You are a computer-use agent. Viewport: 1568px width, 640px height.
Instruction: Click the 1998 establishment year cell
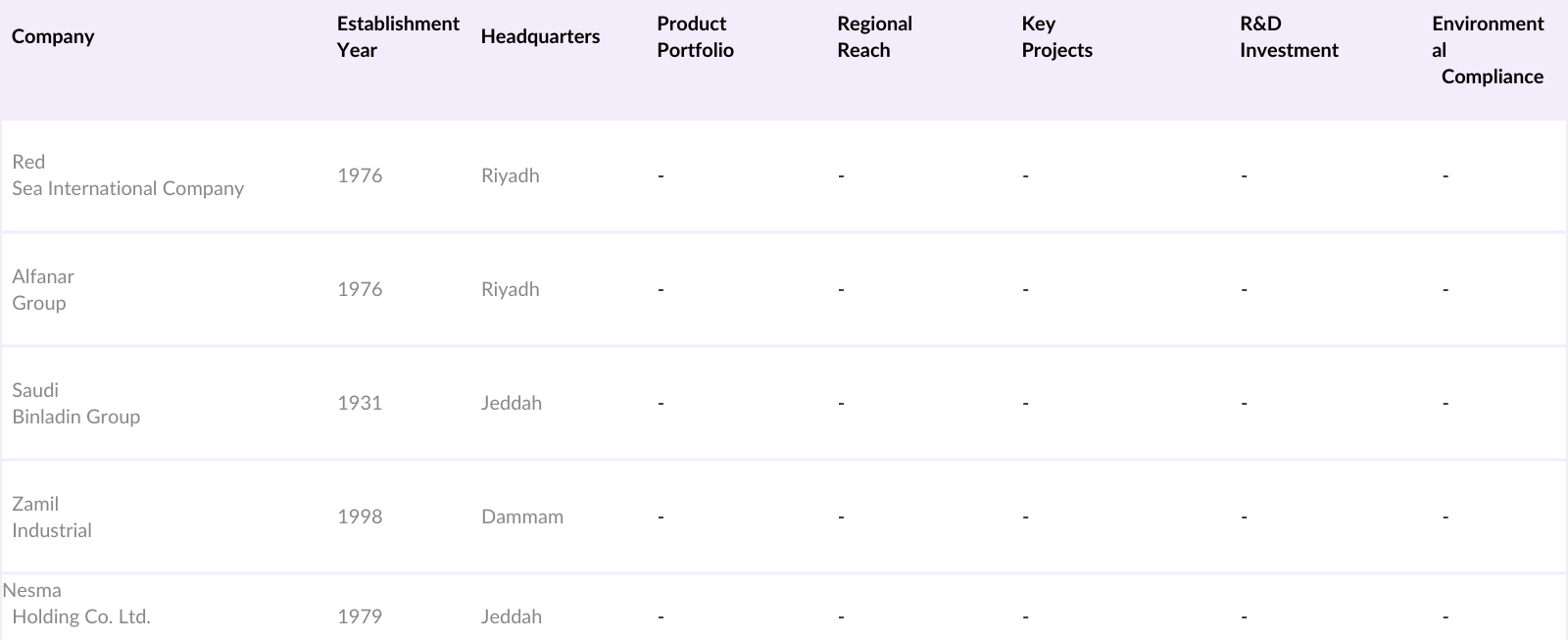pyautogui.click(x=360, y=517)
